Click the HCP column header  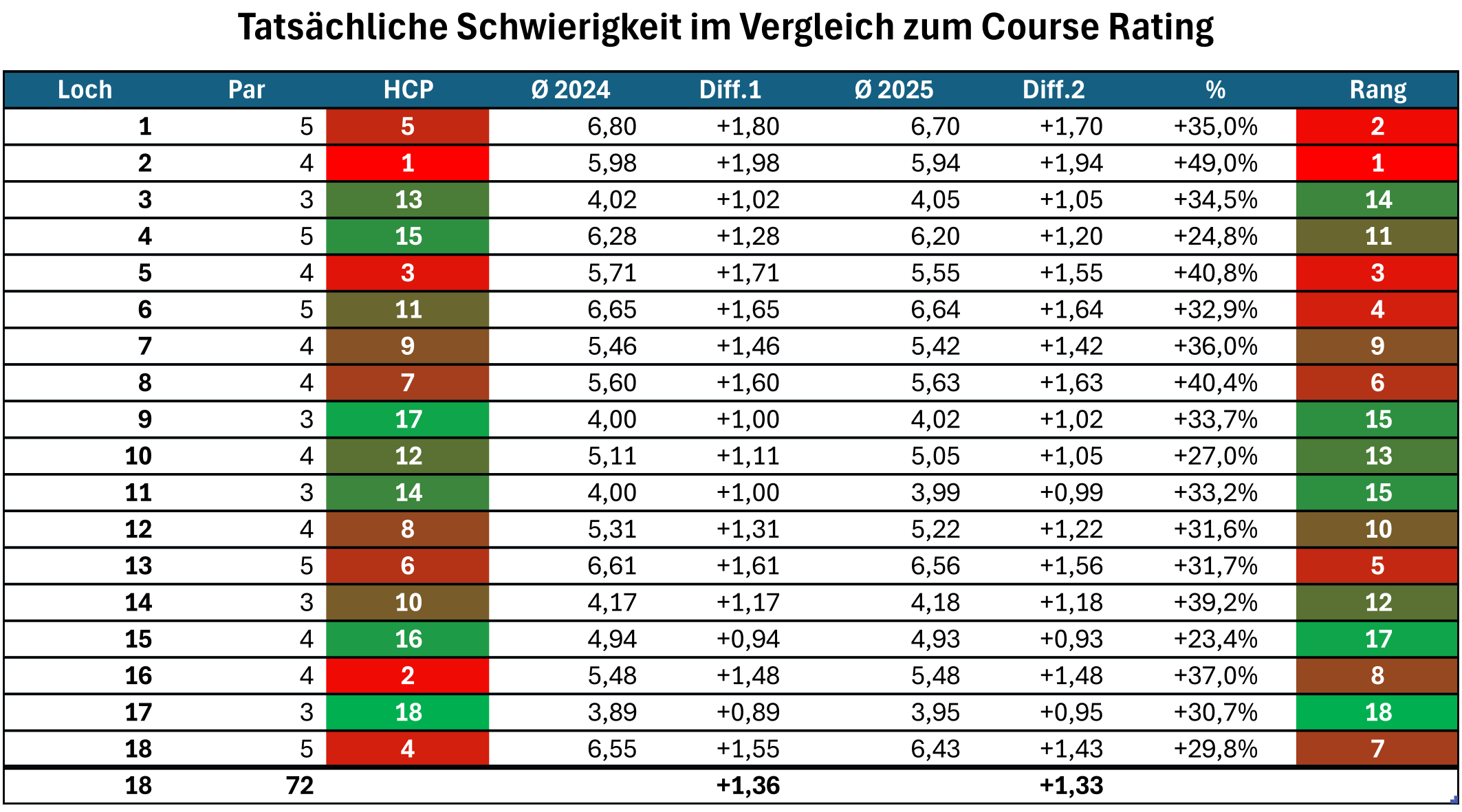point(408,90)
